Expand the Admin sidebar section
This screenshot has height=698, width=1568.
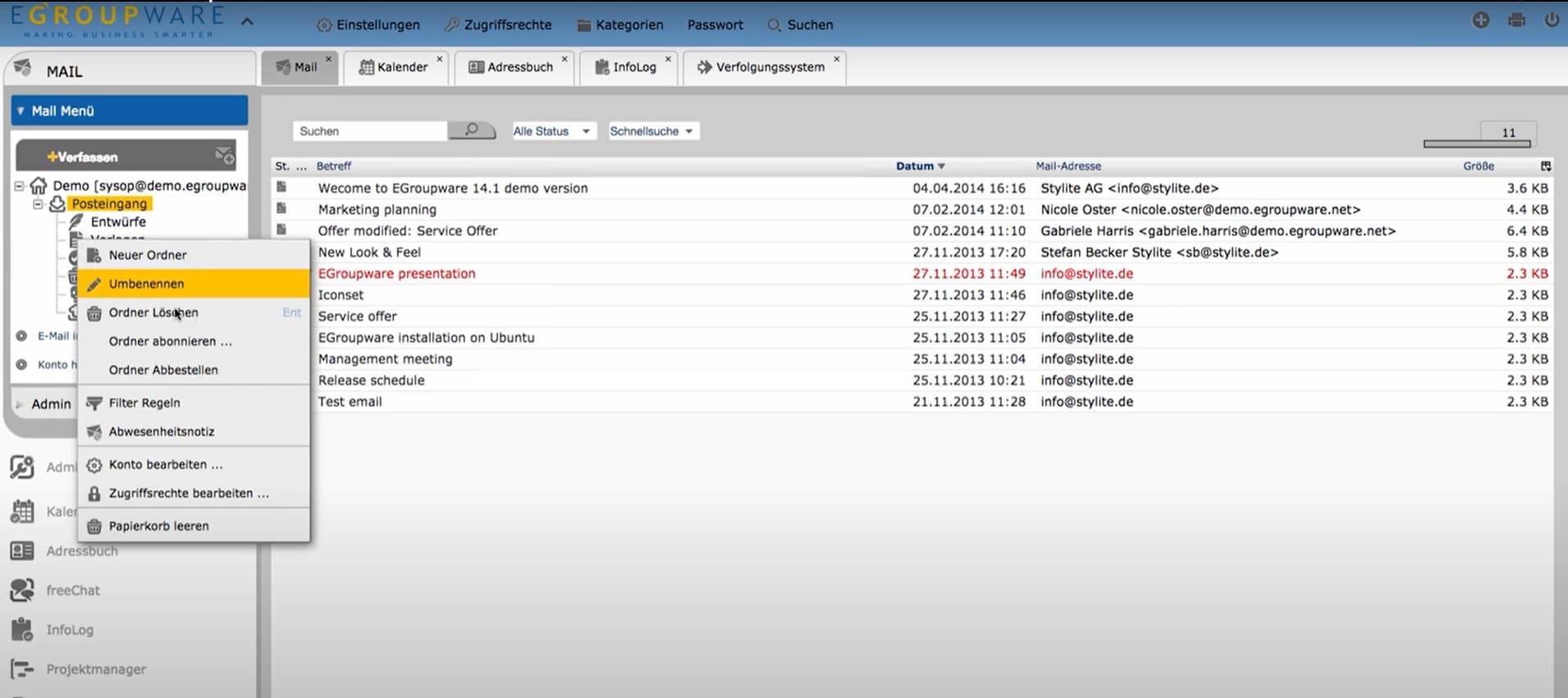pyautogui.click(x=20, y=404)
